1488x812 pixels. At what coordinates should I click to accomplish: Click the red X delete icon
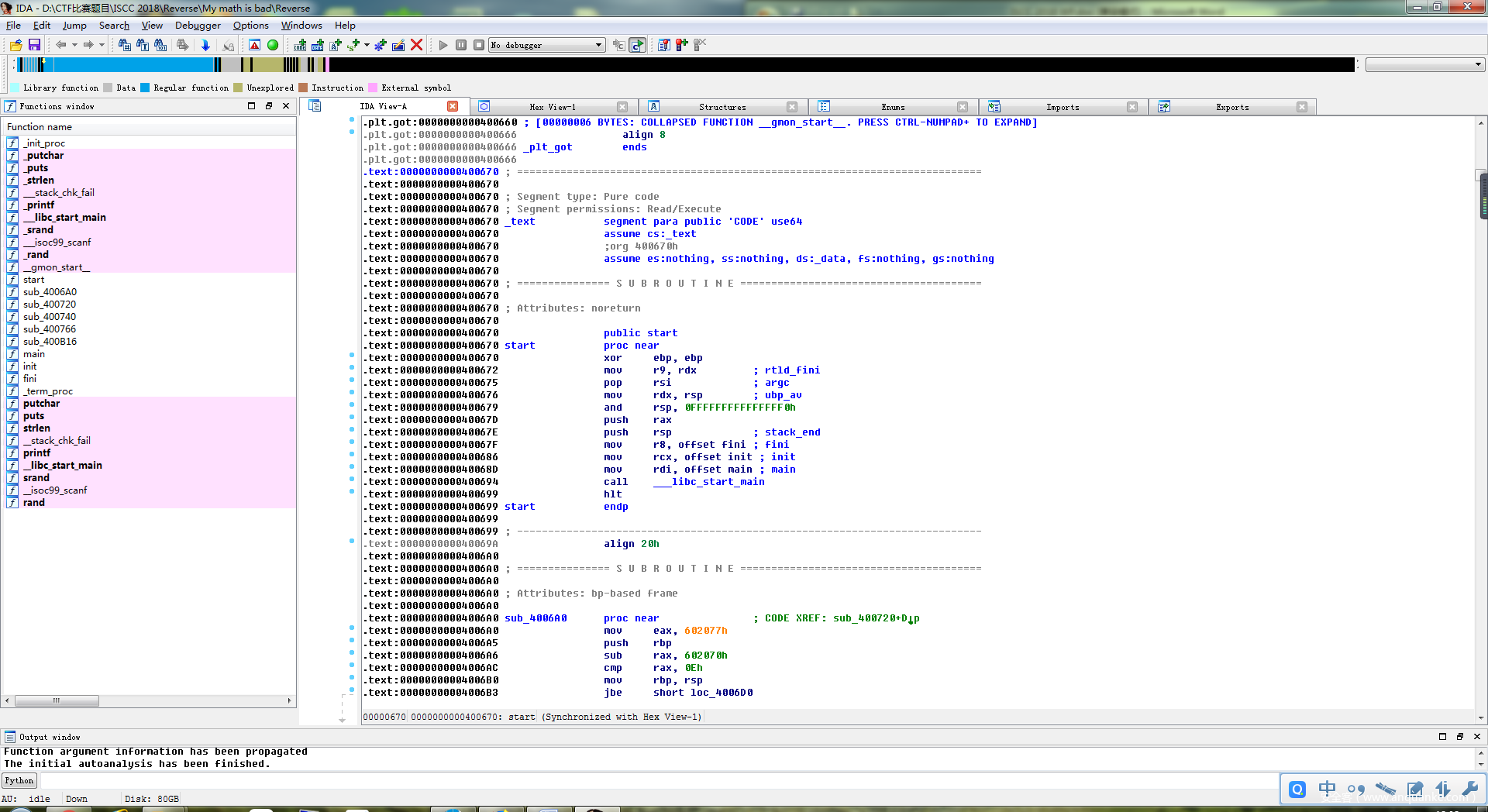[x=416, y=45]
